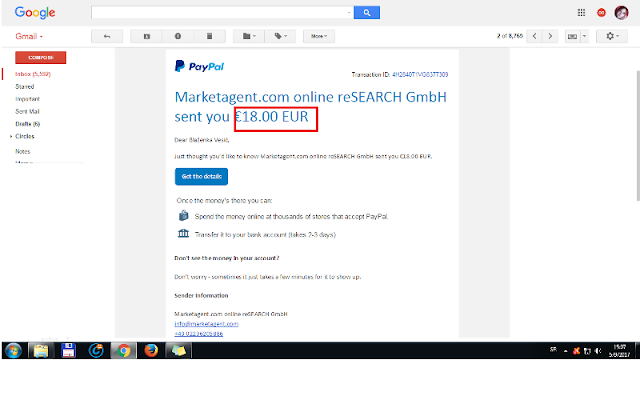Click the network tray icon
The width and height of the screenshot is (640, 400).
(587, 351)
